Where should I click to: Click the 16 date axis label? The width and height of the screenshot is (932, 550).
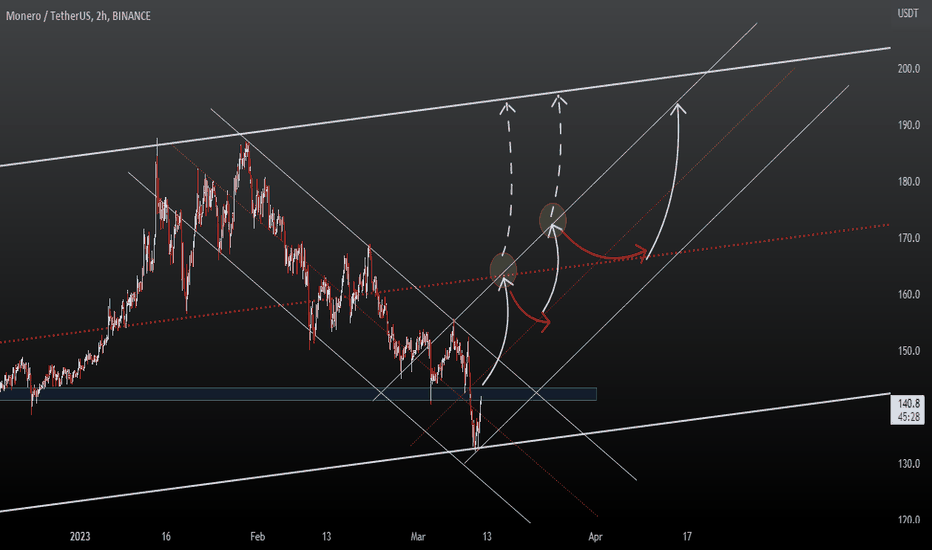point(166,536)
